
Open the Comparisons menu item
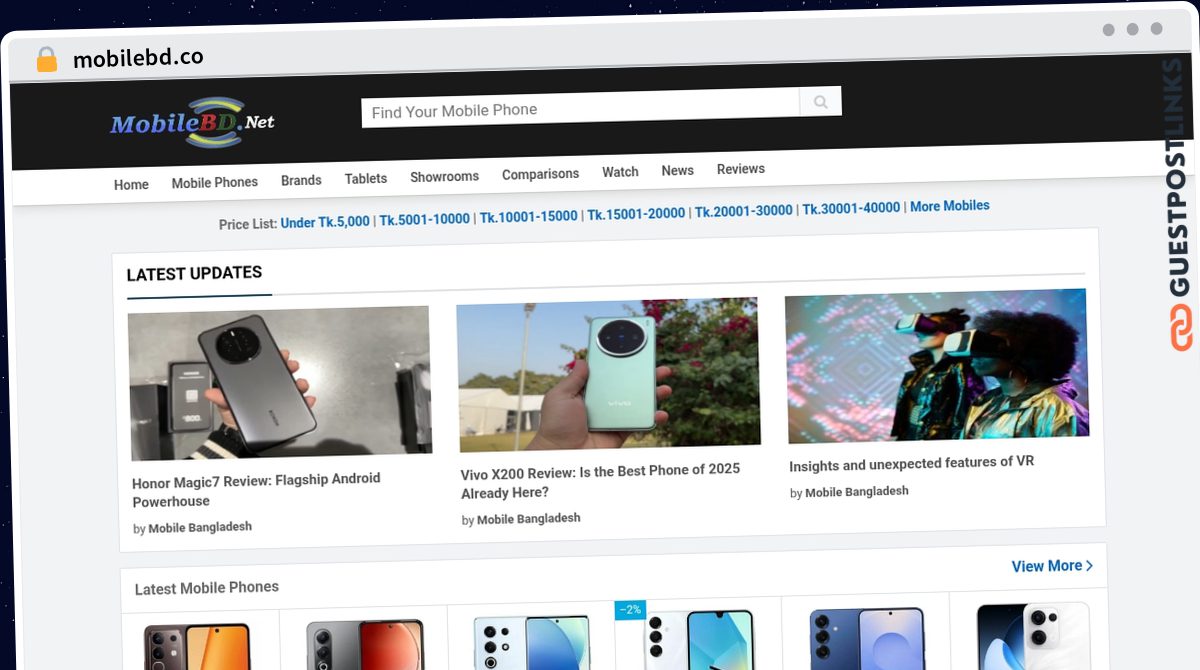pos(540,174)
